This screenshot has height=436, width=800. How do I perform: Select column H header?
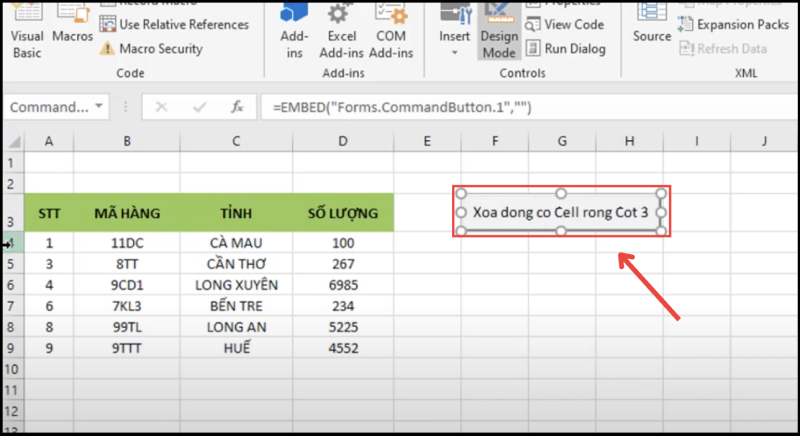[630, 141]
